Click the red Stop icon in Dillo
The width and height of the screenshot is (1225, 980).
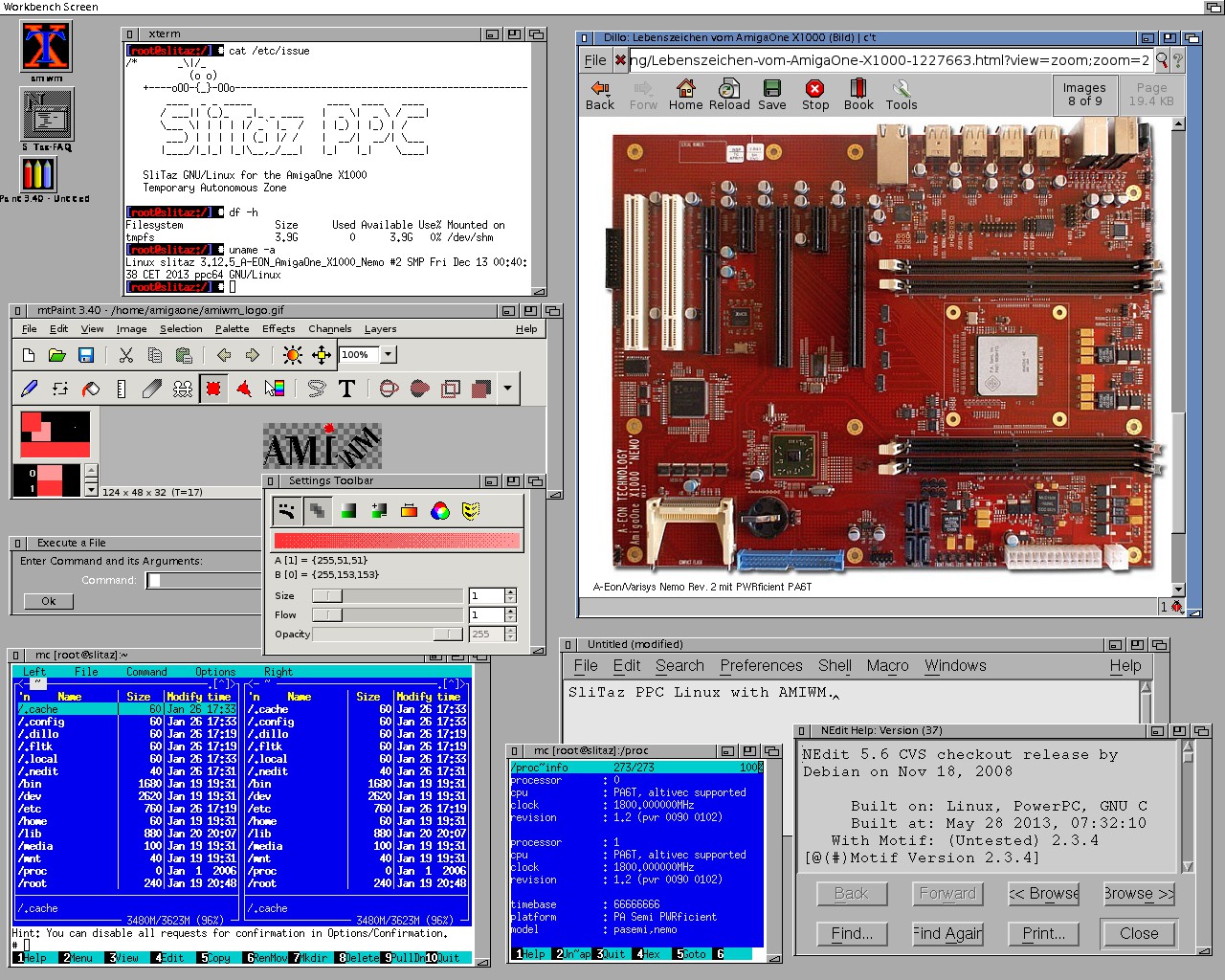click(x=815, y=95)
